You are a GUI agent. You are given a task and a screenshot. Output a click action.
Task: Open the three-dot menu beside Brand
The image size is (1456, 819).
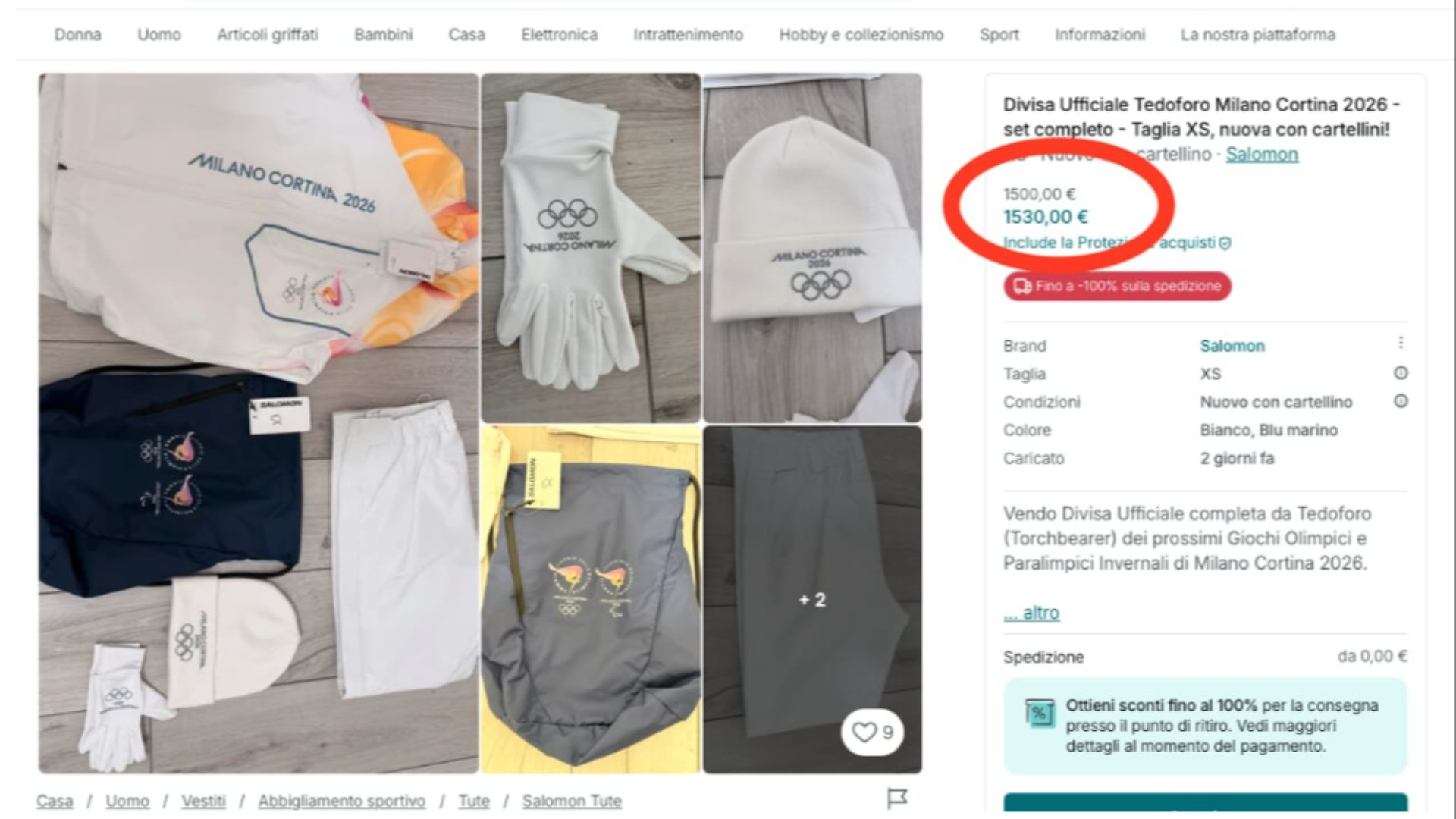pyautogui.click(x=1401, y=344)
